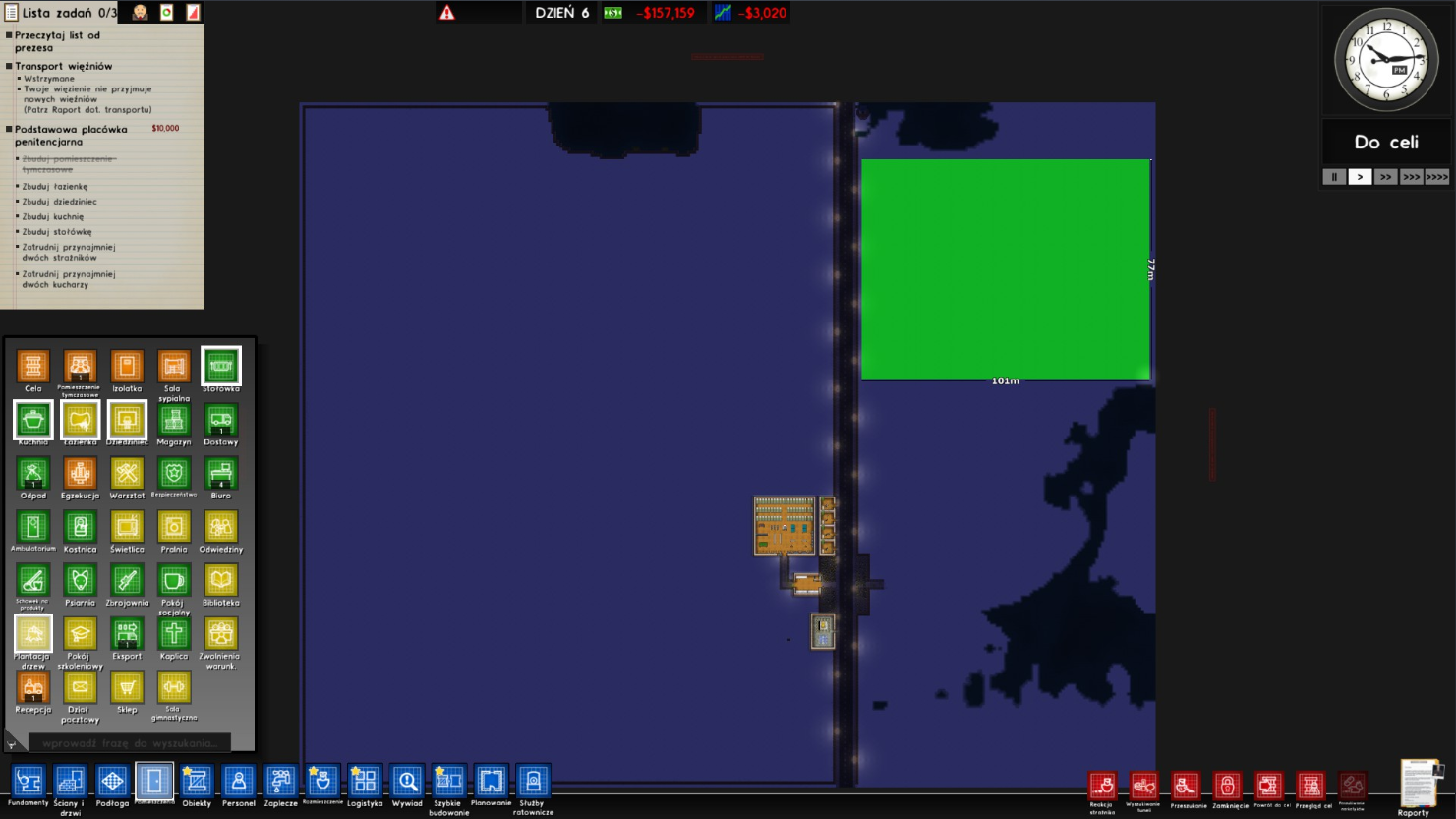Toggle the Pomieszczenia rooms menu
This screenshot has width=1456, height=819.
154,781
